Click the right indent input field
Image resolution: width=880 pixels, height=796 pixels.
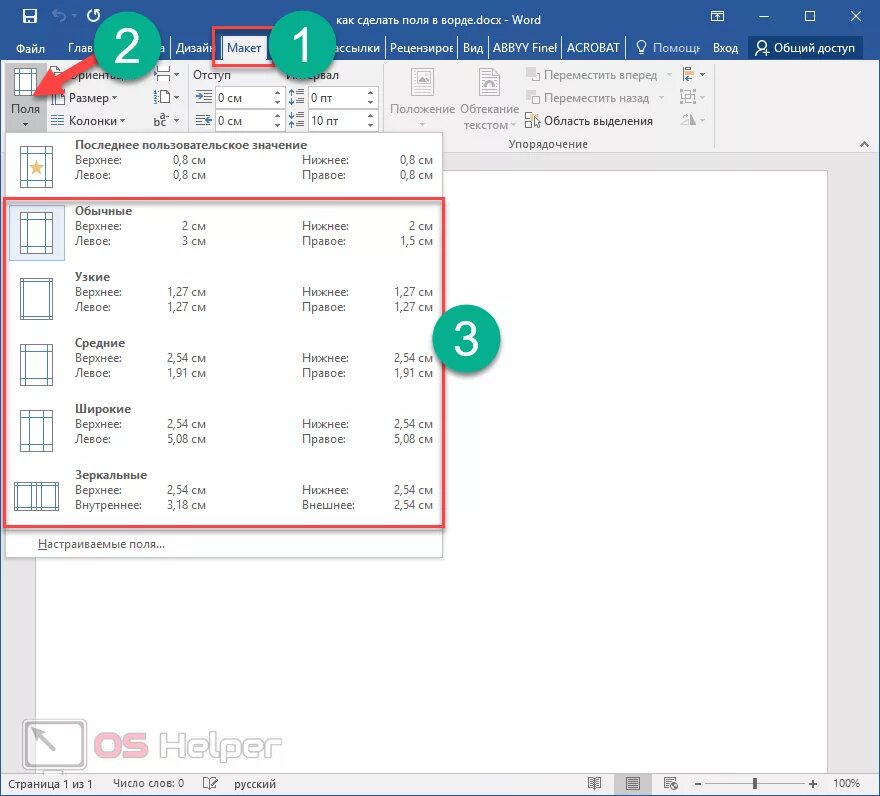244,121
